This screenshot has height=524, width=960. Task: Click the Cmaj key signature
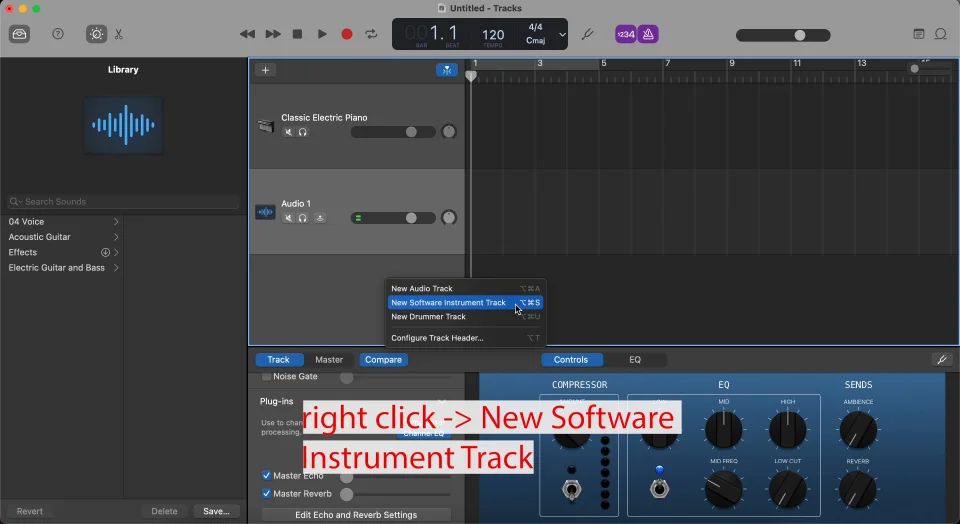coord(535,40)
